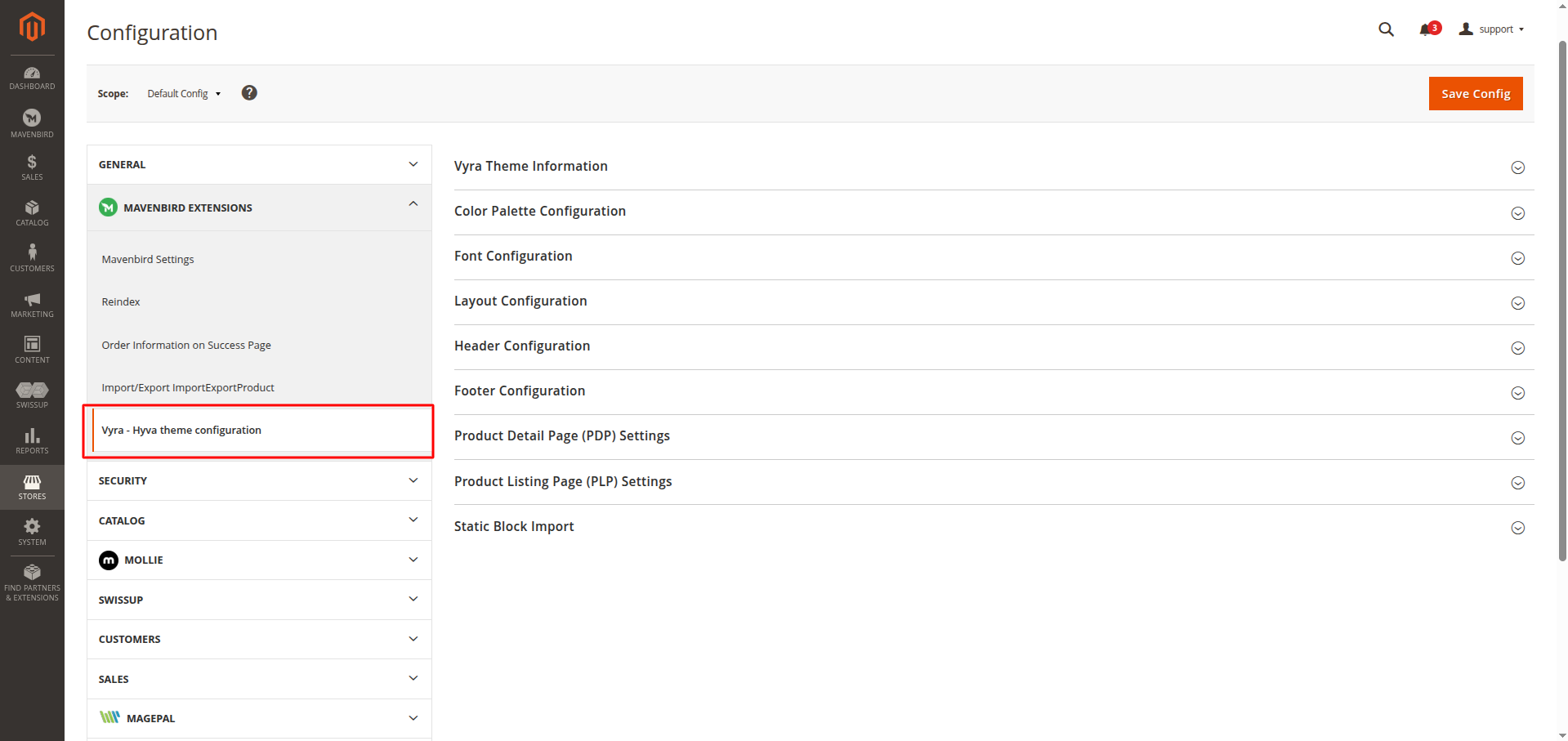Screen dimensions: 1568x741
Task: Collapse the Mavenbird Extensions section chevron
Action: coord(413,203)
